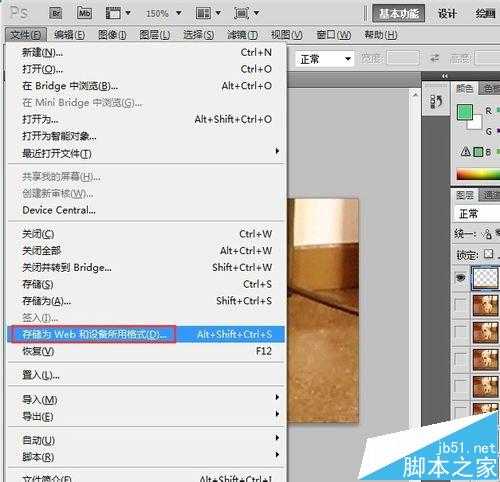Expand the 最近打开文件(T) submenu arrow
500x482 pixels.
[x=277, y=151]
